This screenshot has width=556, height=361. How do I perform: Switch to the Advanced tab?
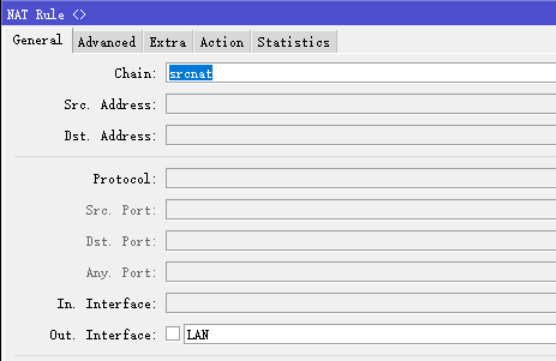click(x=107, y=42)
